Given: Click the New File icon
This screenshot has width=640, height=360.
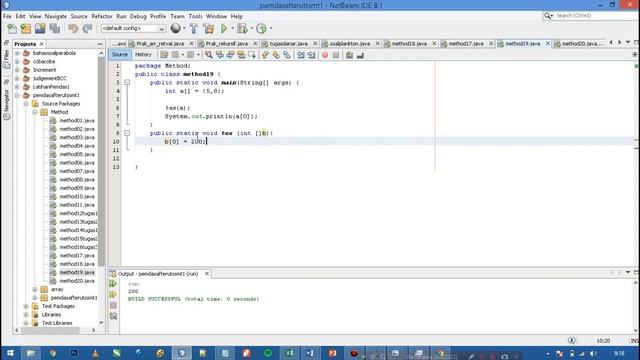Looking at the screenshot, I should click(x=12, y=28).
